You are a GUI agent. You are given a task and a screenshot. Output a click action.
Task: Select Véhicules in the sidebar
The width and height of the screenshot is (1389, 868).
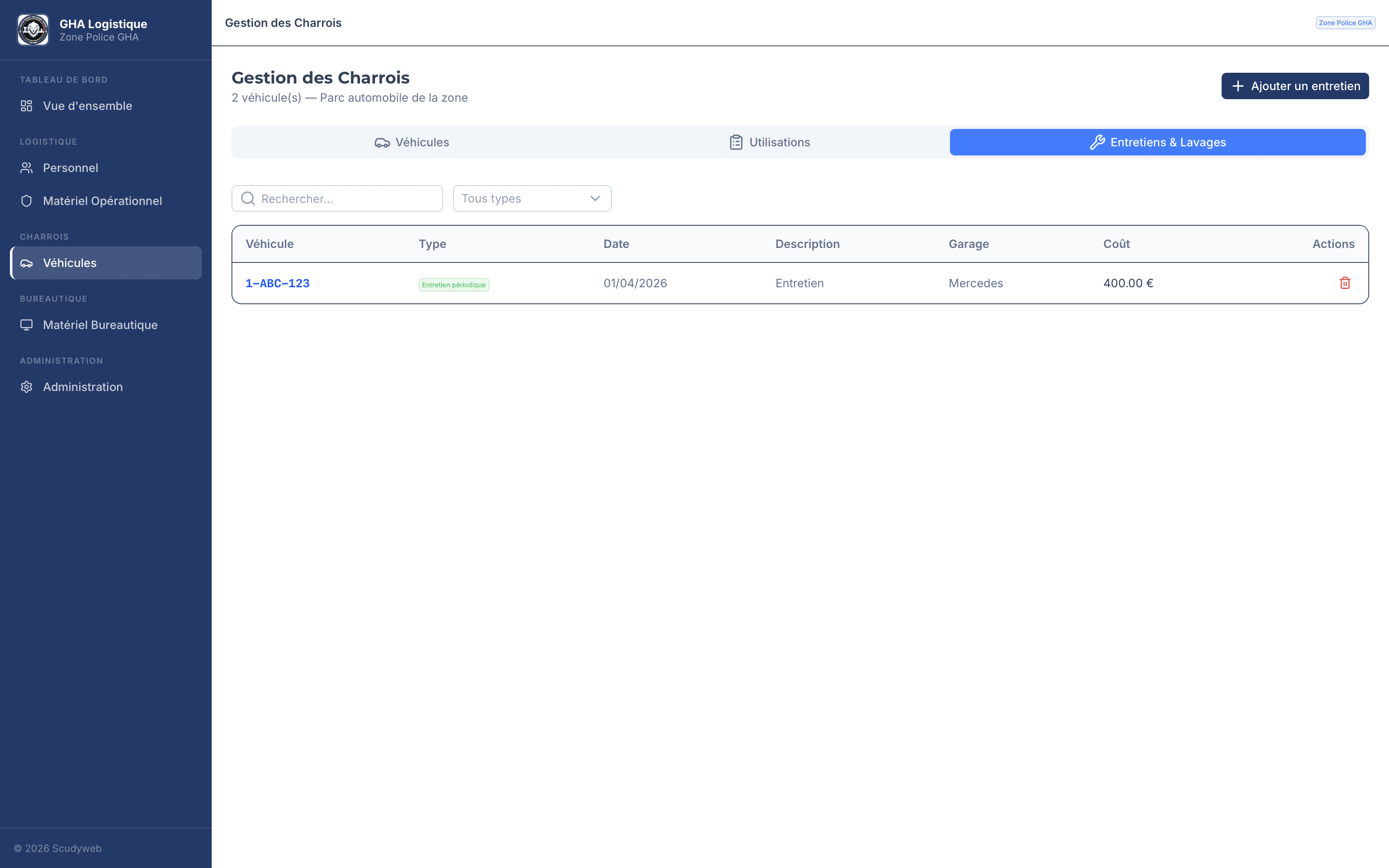tap(69, 264)
